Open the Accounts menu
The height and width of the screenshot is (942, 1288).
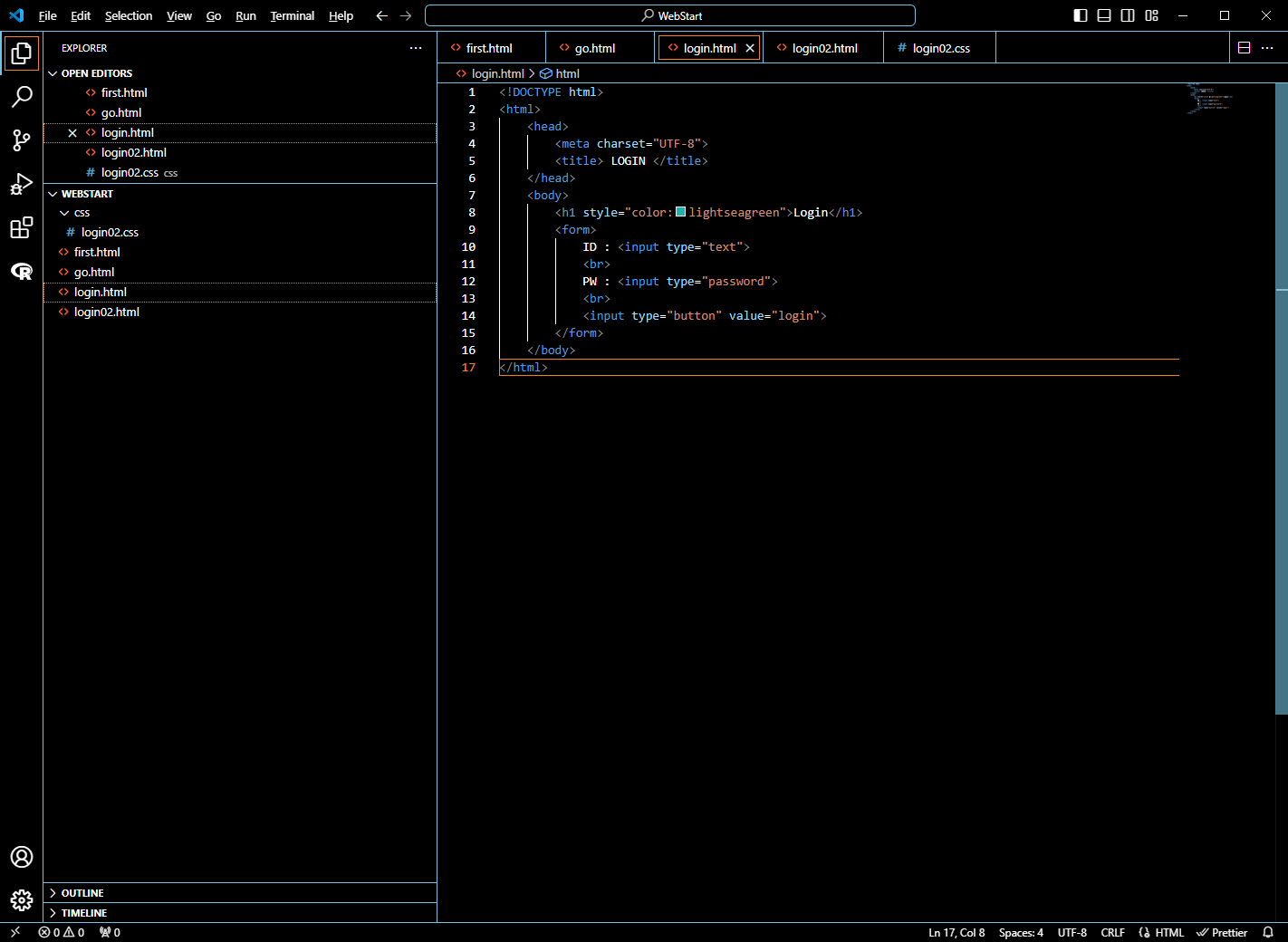click(x=22, y=857)
